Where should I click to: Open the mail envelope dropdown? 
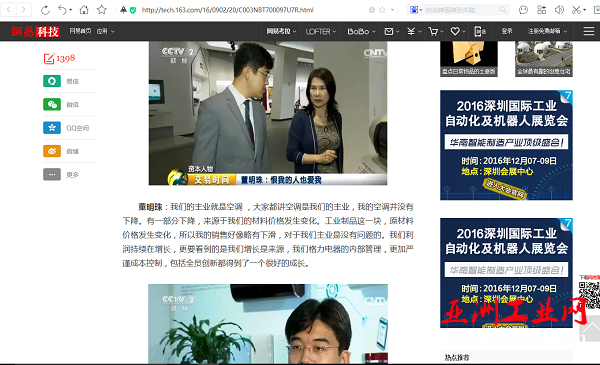(391, 31)
